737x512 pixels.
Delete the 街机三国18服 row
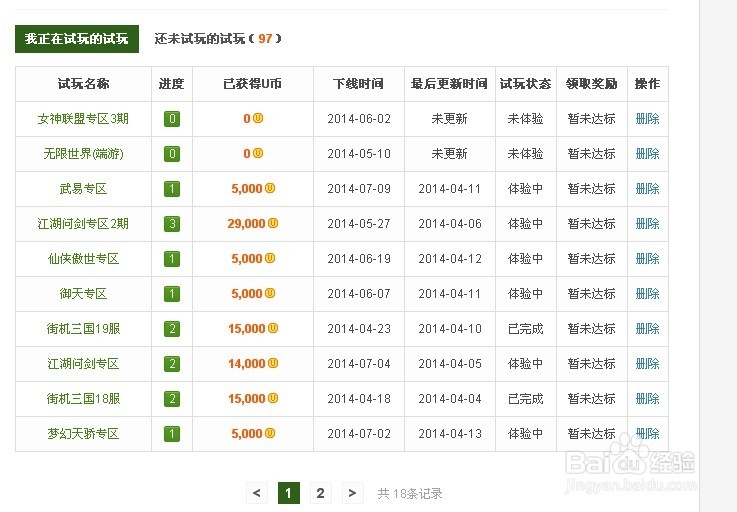[647, 399]
